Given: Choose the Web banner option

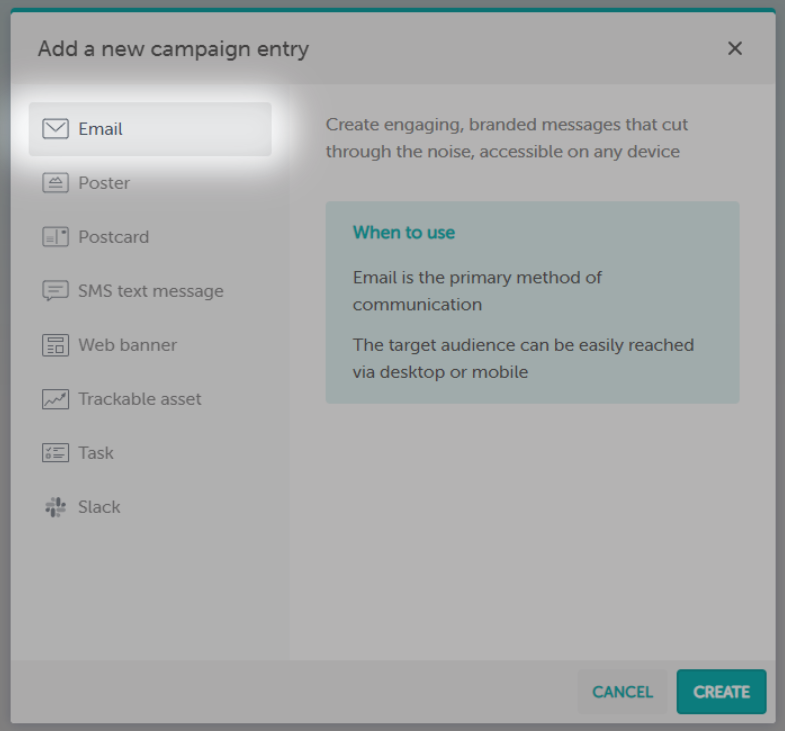Looking at the screenshot, I should point(128,345).
